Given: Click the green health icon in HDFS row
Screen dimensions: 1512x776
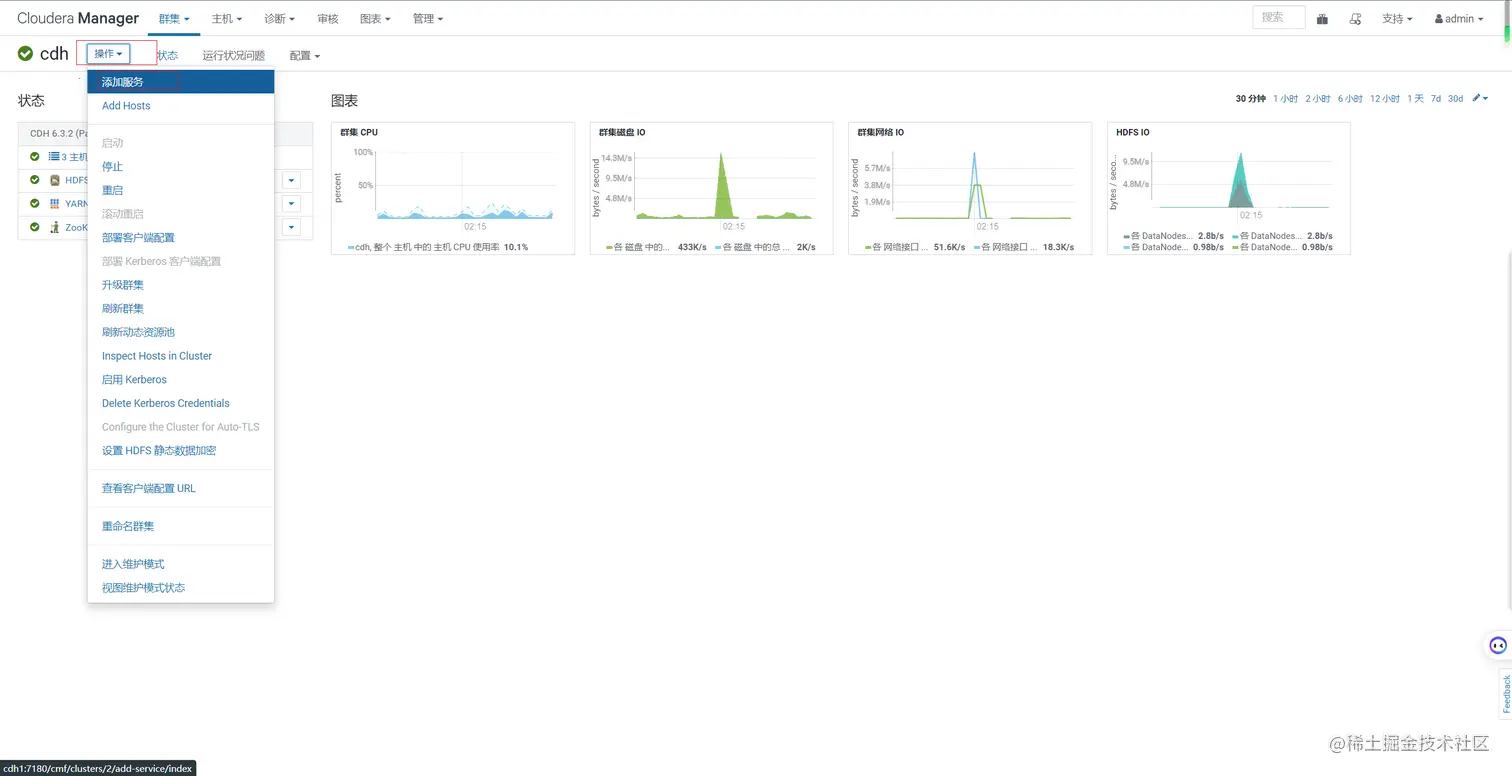Looking at the screenshot, I should (35, 180).
